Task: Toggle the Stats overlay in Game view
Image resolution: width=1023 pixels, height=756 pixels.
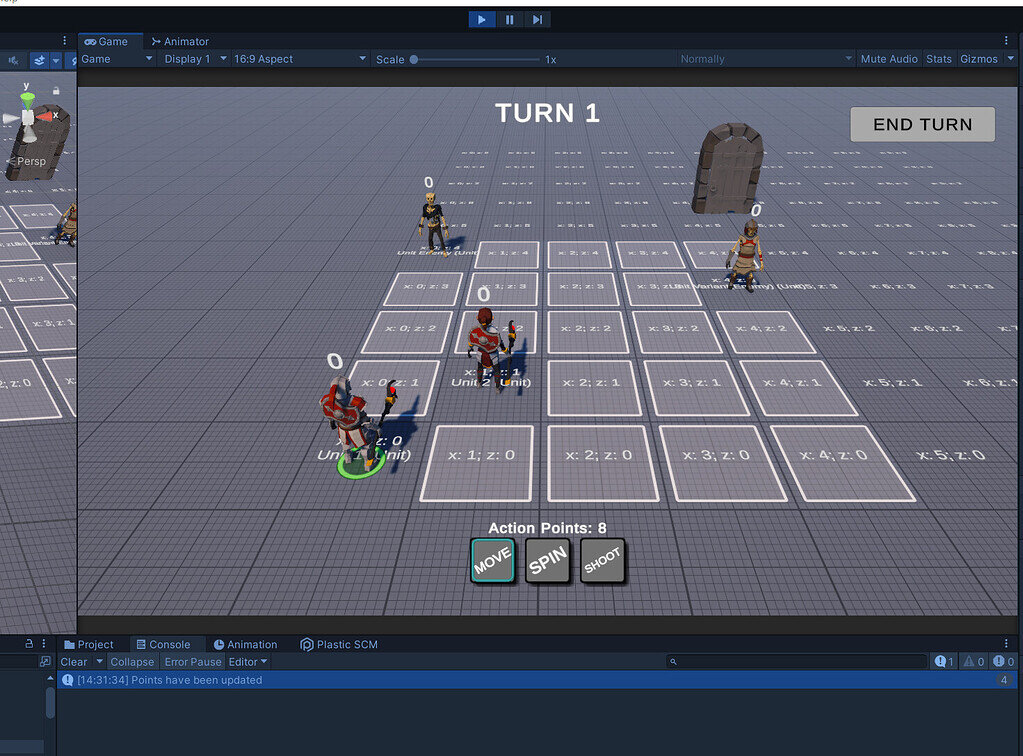Action: pos(938,59)
